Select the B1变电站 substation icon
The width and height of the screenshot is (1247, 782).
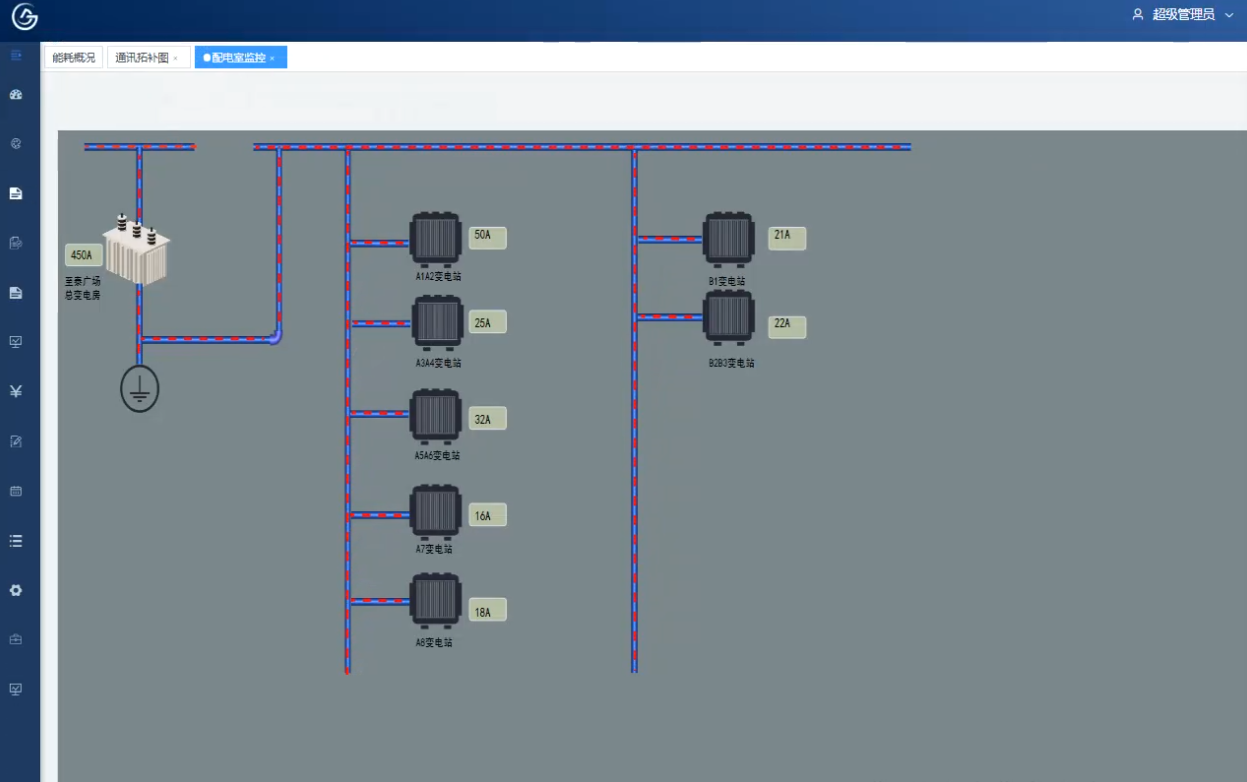[x=728, y=239]
